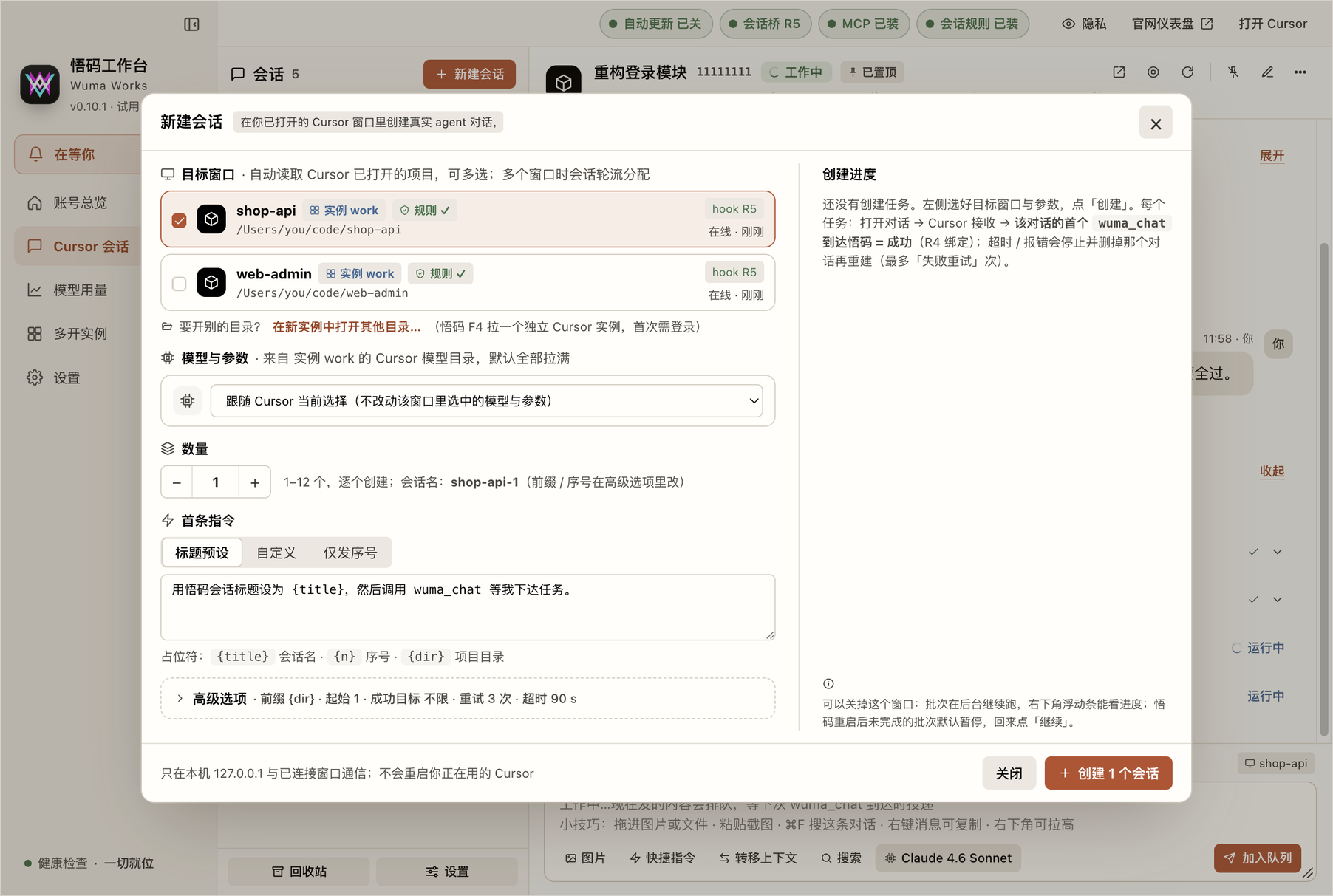Click the 会话桥 R5 status pill
1333x896 pixels.
(765, 24)
